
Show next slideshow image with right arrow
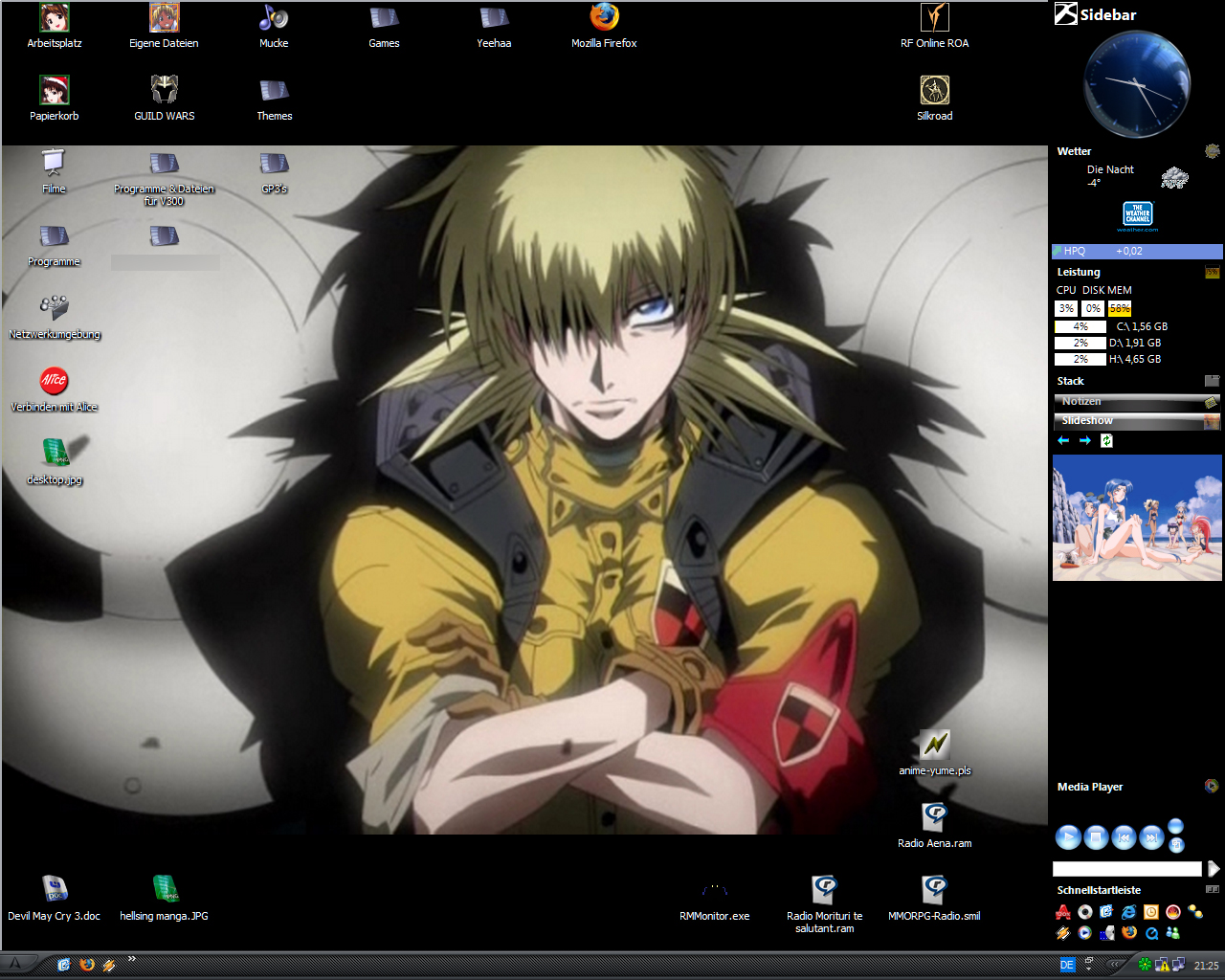[1084, 440]
